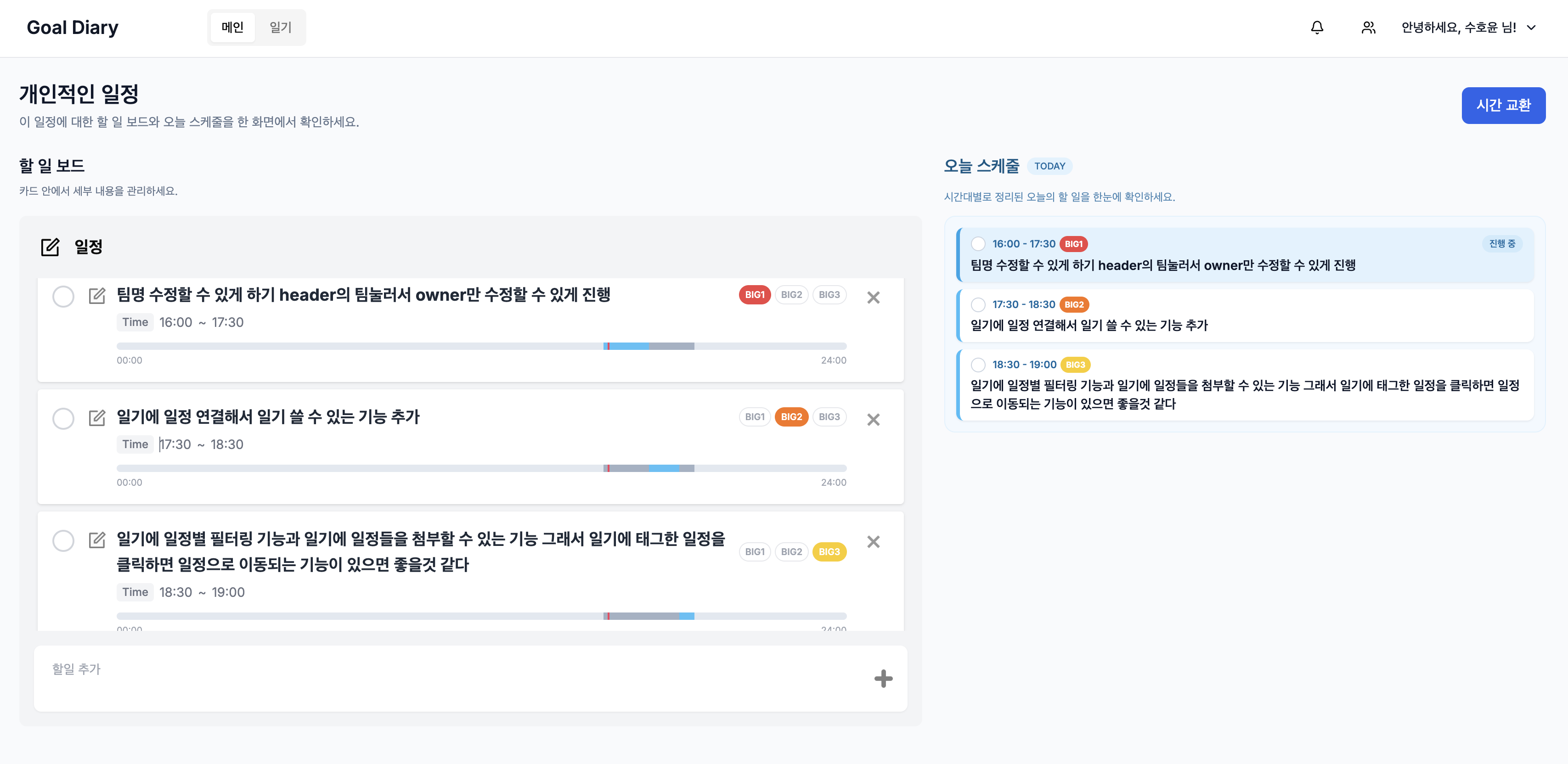Viewport: 1568px width, 764px height.
Task: Click the pencil icon on the 팀명 수정 card
Action: tap(97, 296)
